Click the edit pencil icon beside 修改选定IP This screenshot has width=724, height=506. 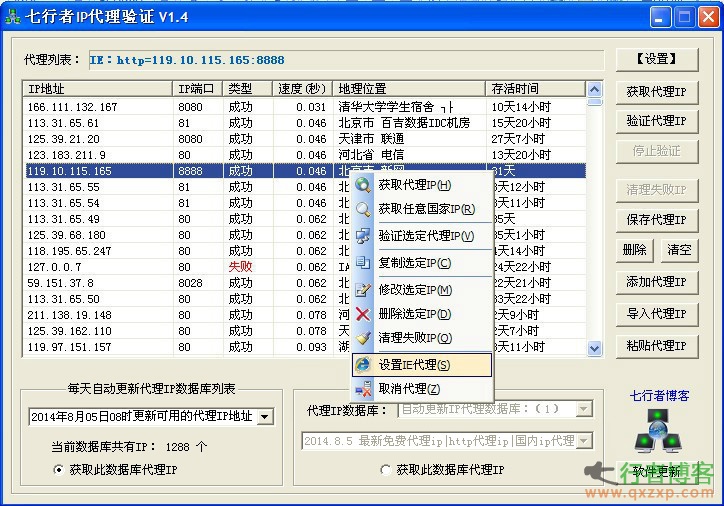363,290
